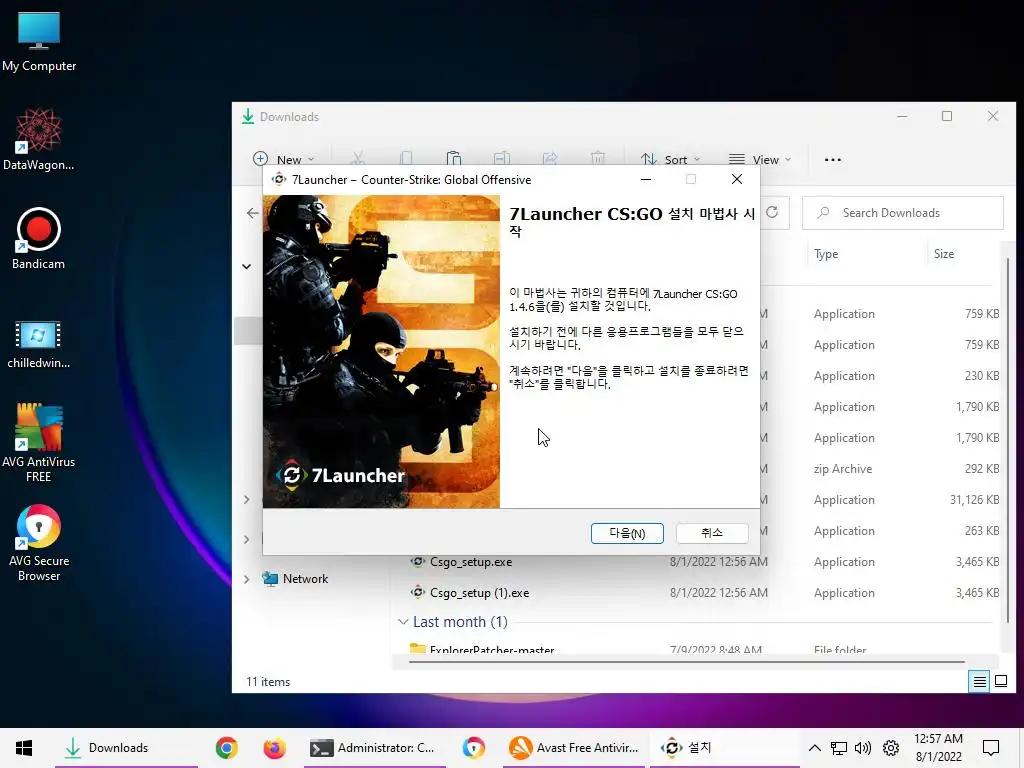
Task: Open My Computer desktop icon
Action: coord(39,41)
